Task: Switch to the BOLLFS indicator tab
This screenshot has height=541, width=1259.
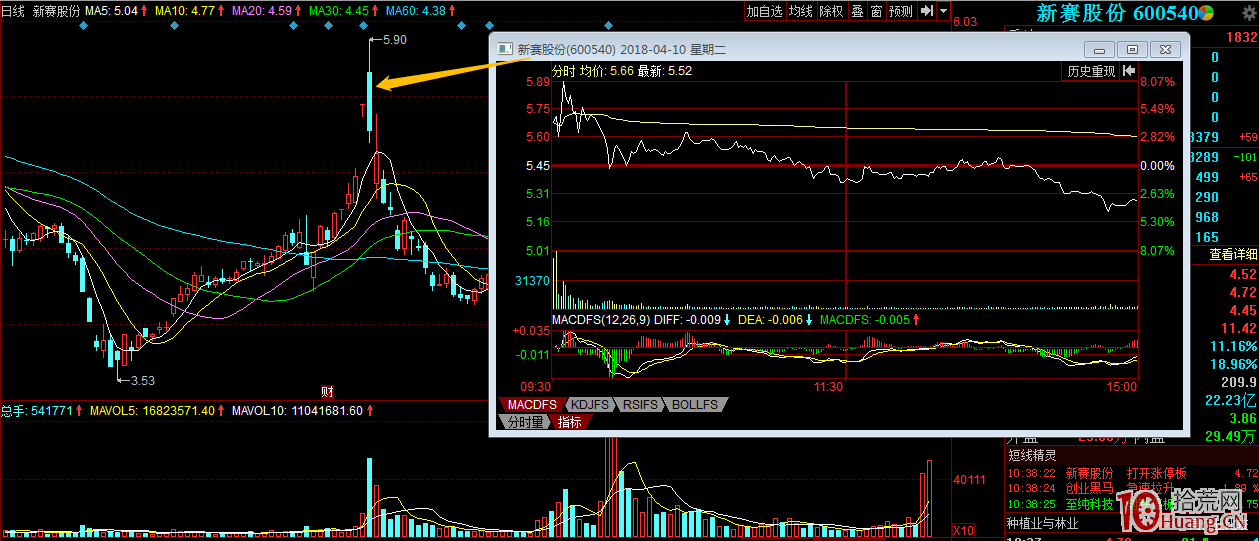Action: pos(694,405)
